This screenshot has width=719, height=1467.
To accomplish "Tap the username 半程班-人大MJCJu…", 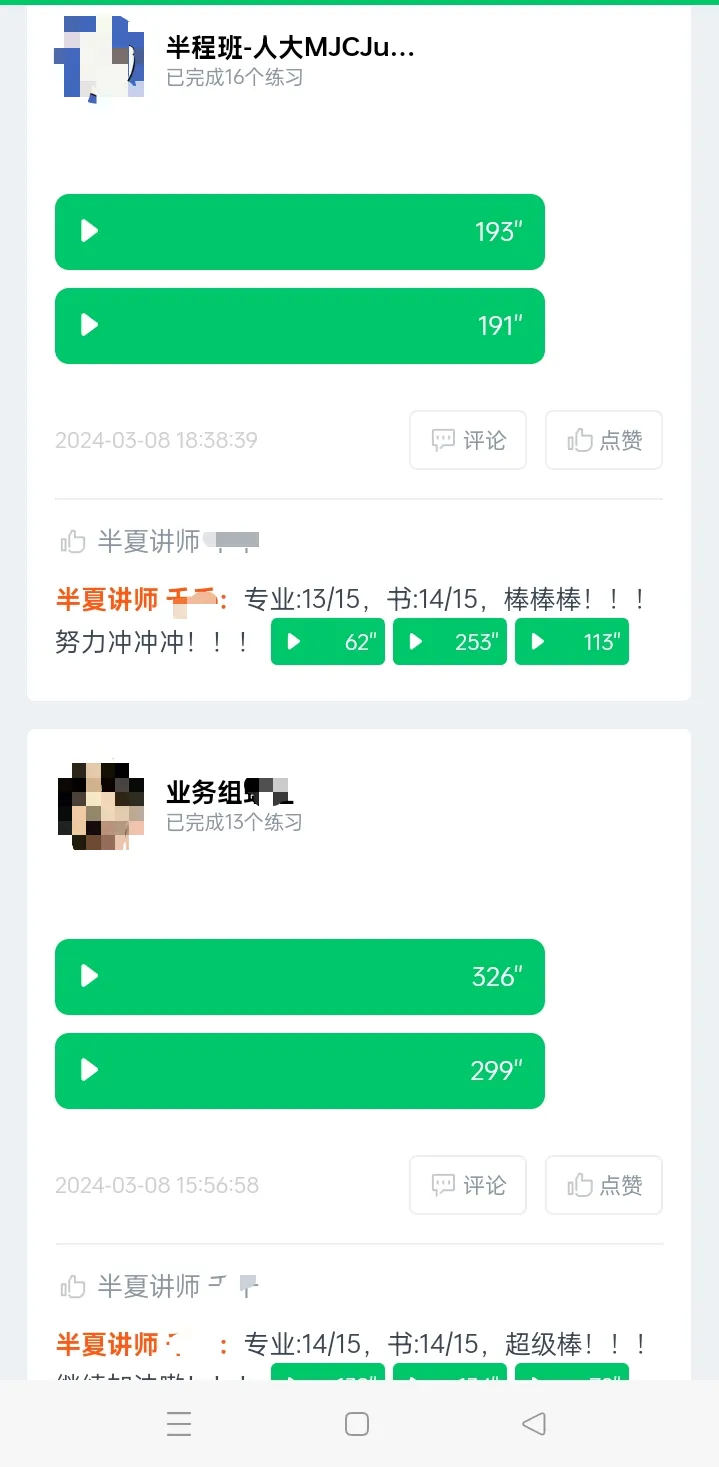I will click(x=290, y=47).
